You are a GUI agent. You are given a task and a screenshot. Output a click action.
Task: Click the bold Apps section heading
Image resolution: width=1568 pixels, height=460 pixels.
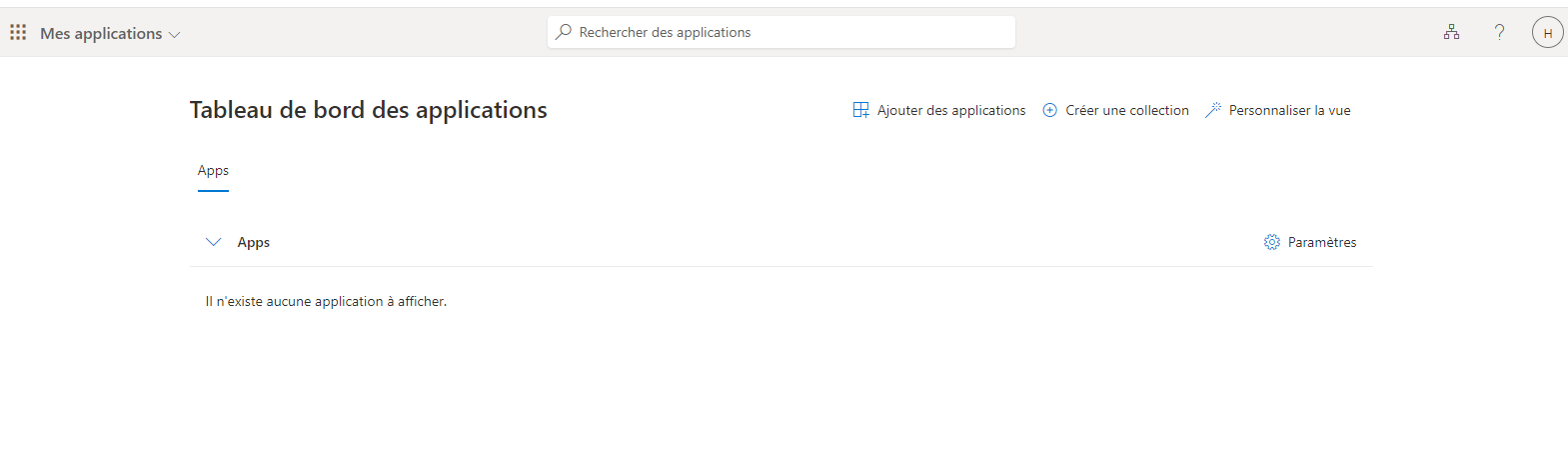coord(254,242)
